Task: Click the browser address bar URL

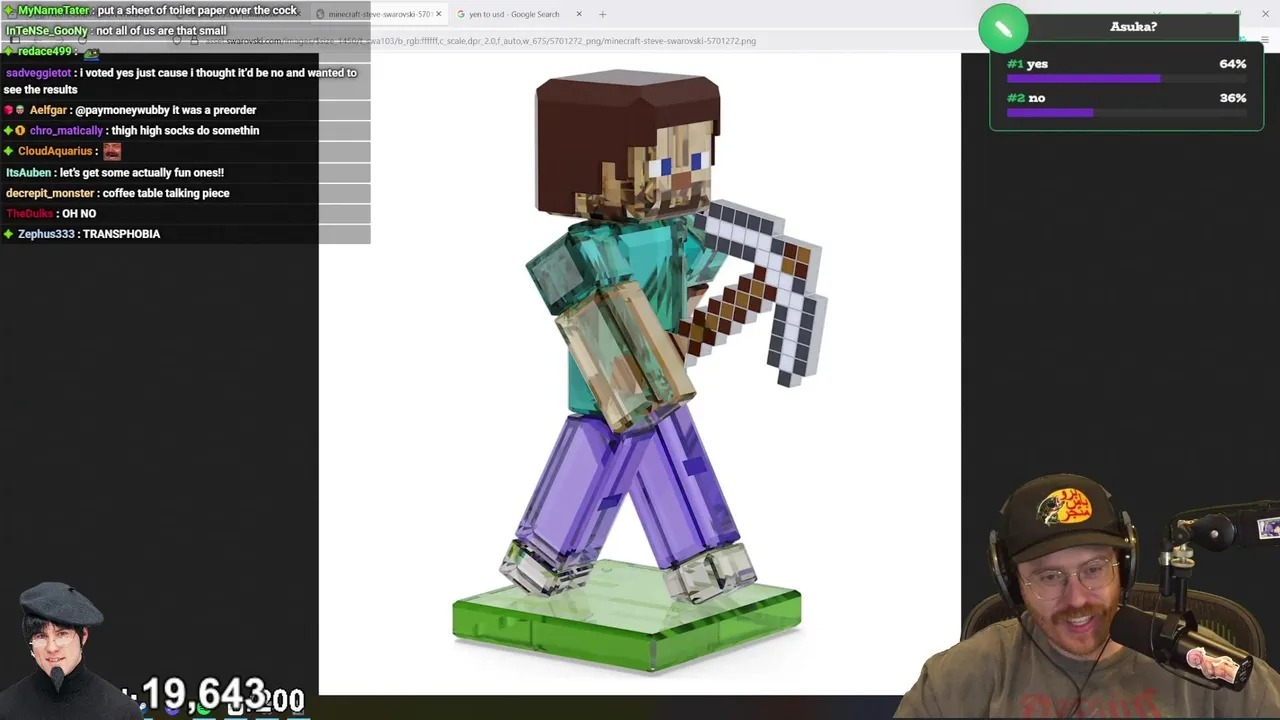Action: pos(480,41)
